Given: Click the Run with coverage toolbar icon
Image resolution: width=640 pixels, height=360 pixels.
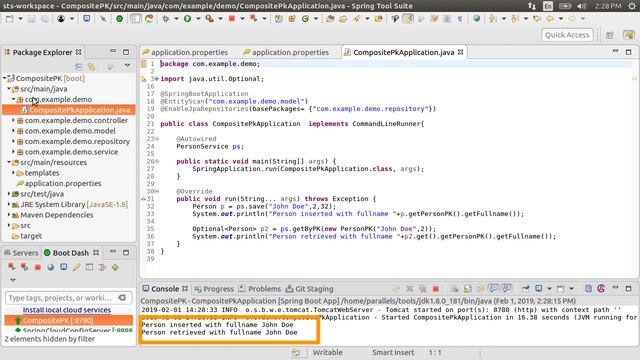Looking at the screenshot, I should click(209, 19).
